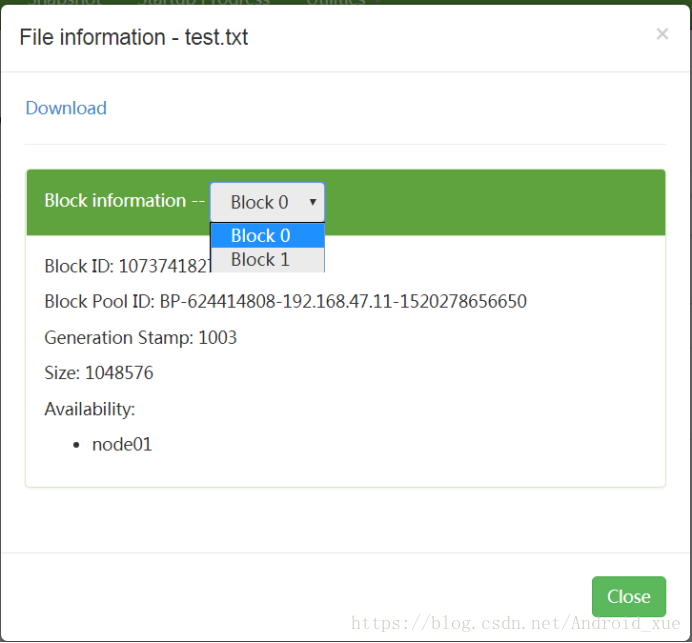
Task: Click the Download link for test.txt
Action: pyautogui.click(x=66, y=108)
